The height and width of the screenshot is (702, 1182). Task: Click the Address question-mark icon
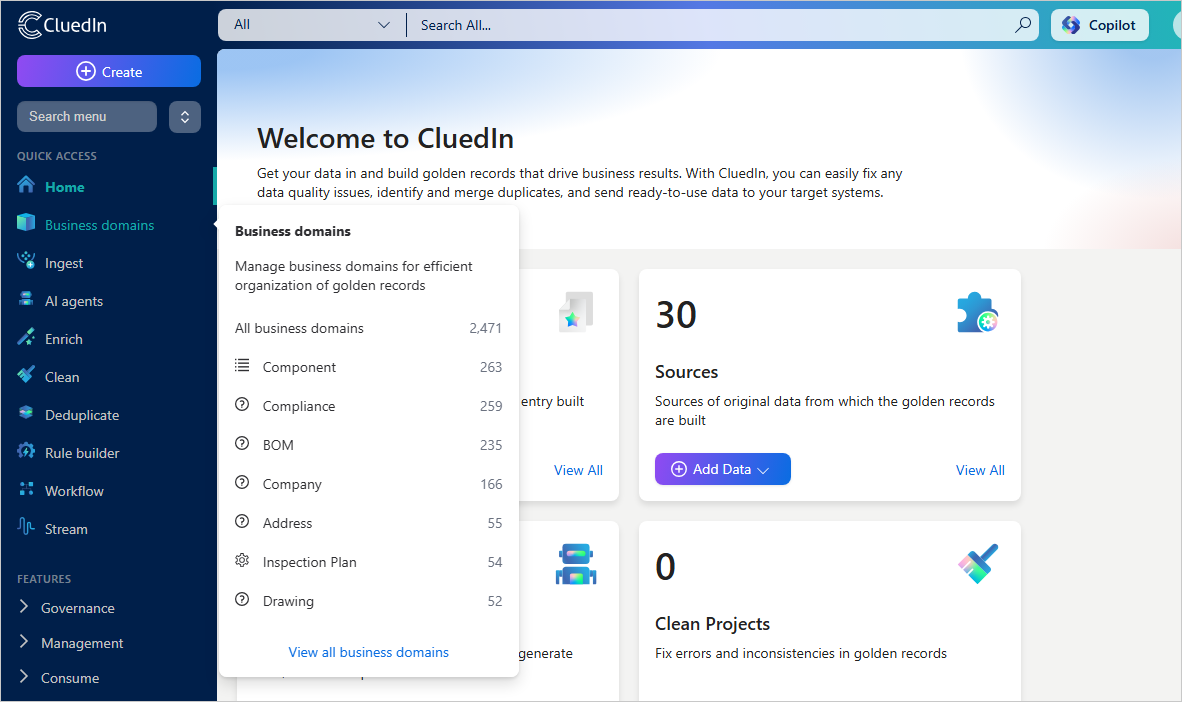click(x=242, y=521)
